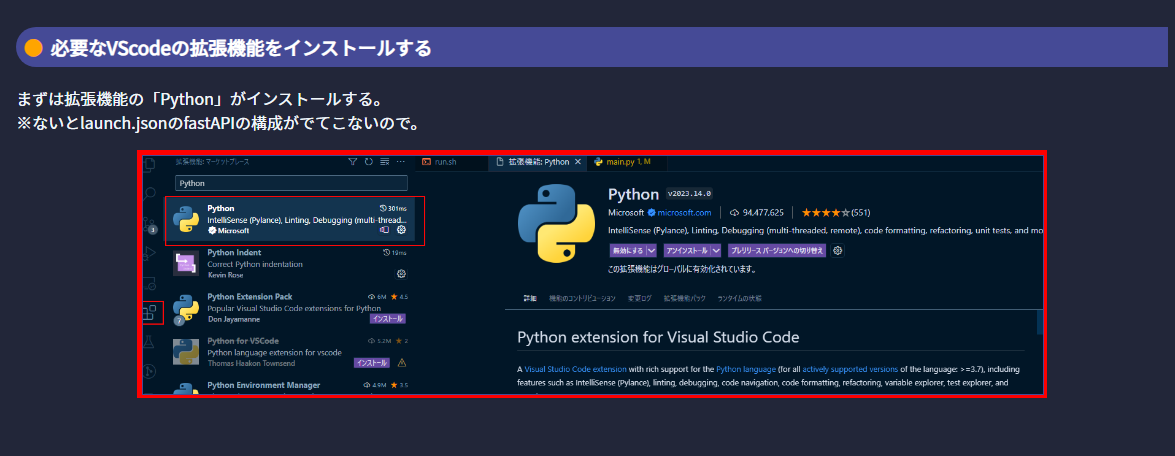
Task: Click the Python Extension Pack logo
Action: tap(186, 308)
